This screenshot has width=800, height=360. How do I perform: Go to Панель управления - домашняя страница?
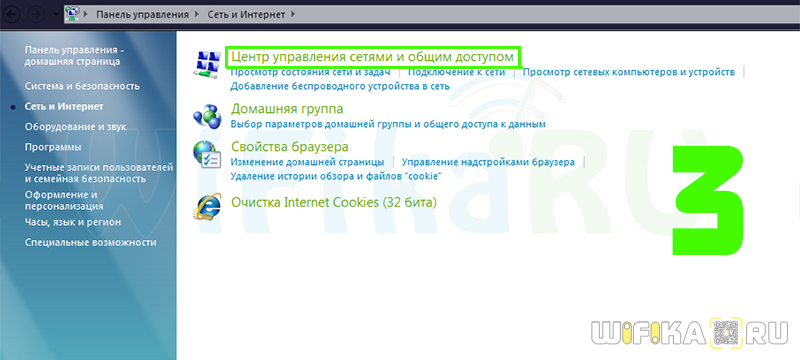click(74, 56)
